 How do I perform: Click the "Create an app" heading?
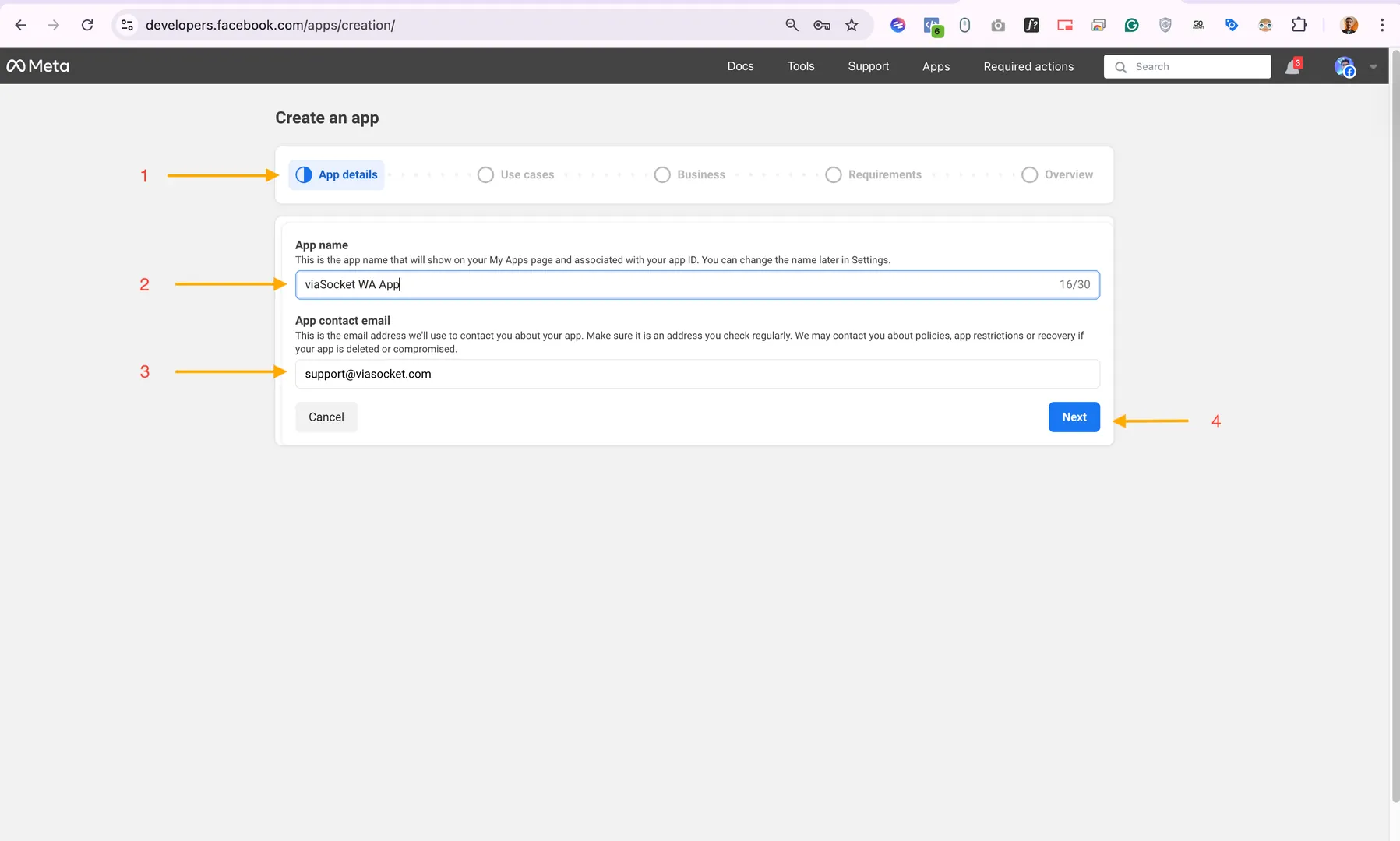point(327,118)
